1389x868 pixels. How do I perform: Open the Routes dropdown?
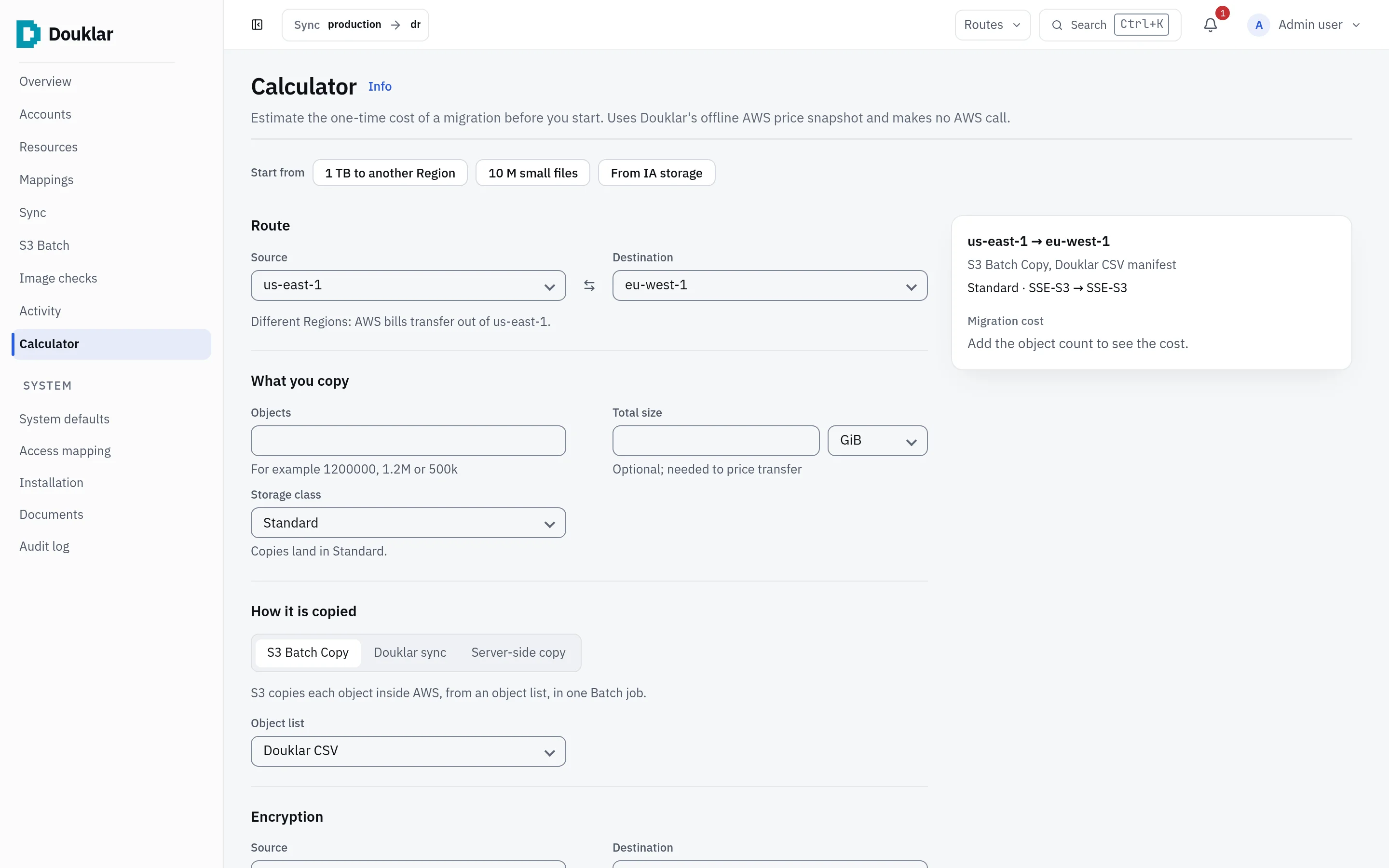[x=993, y=25]
